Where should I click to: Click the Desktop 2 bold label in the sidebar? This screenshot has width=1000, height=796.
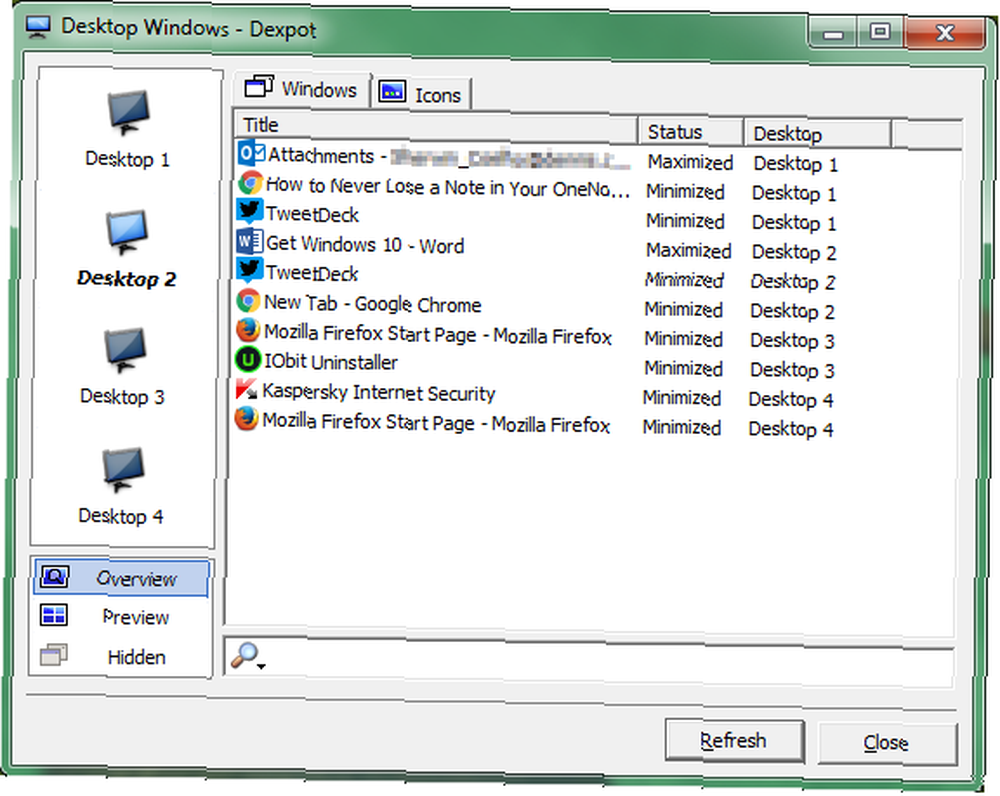126,279
